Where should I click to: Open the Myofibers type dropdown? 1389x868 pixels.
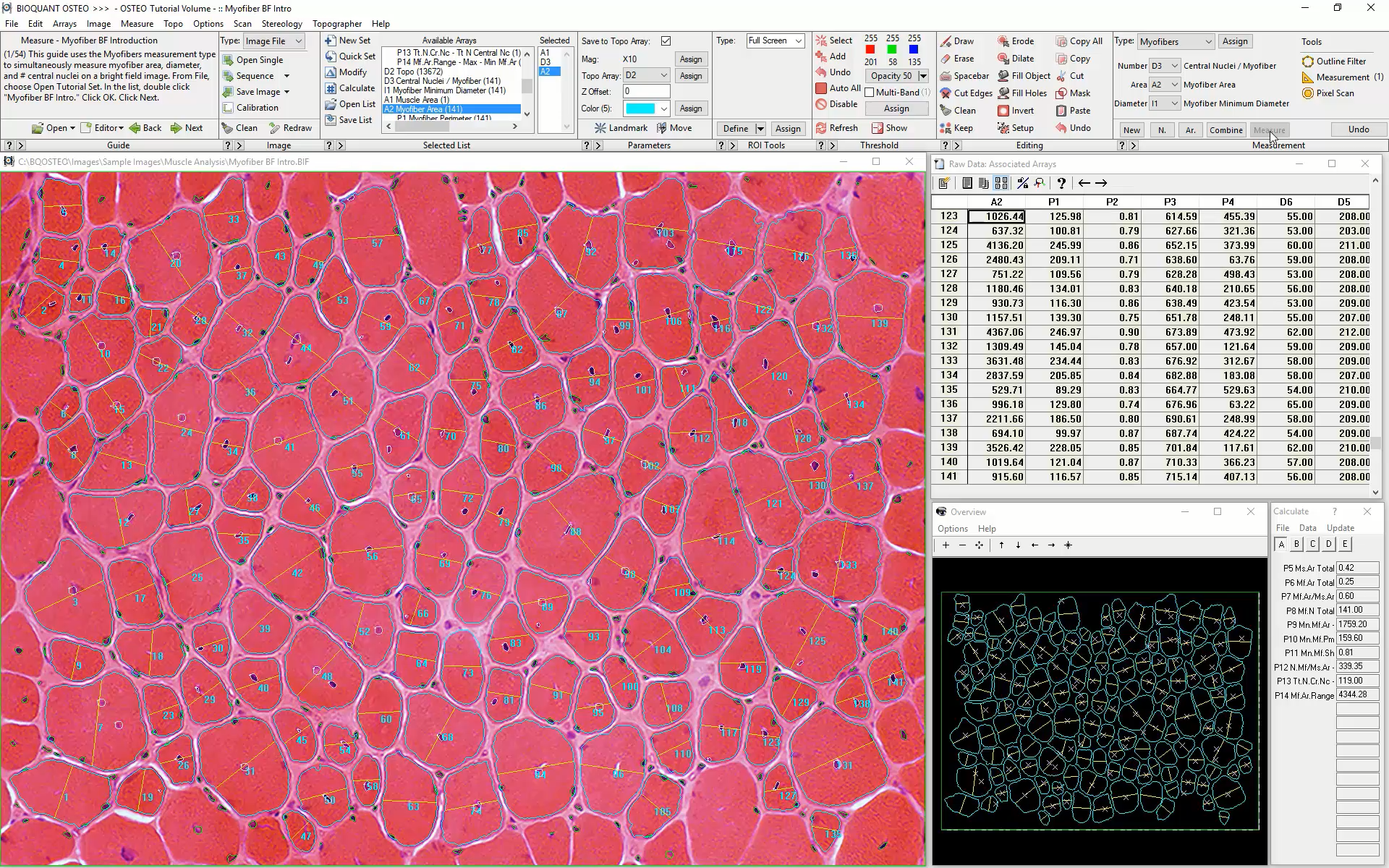point(1207,42)
